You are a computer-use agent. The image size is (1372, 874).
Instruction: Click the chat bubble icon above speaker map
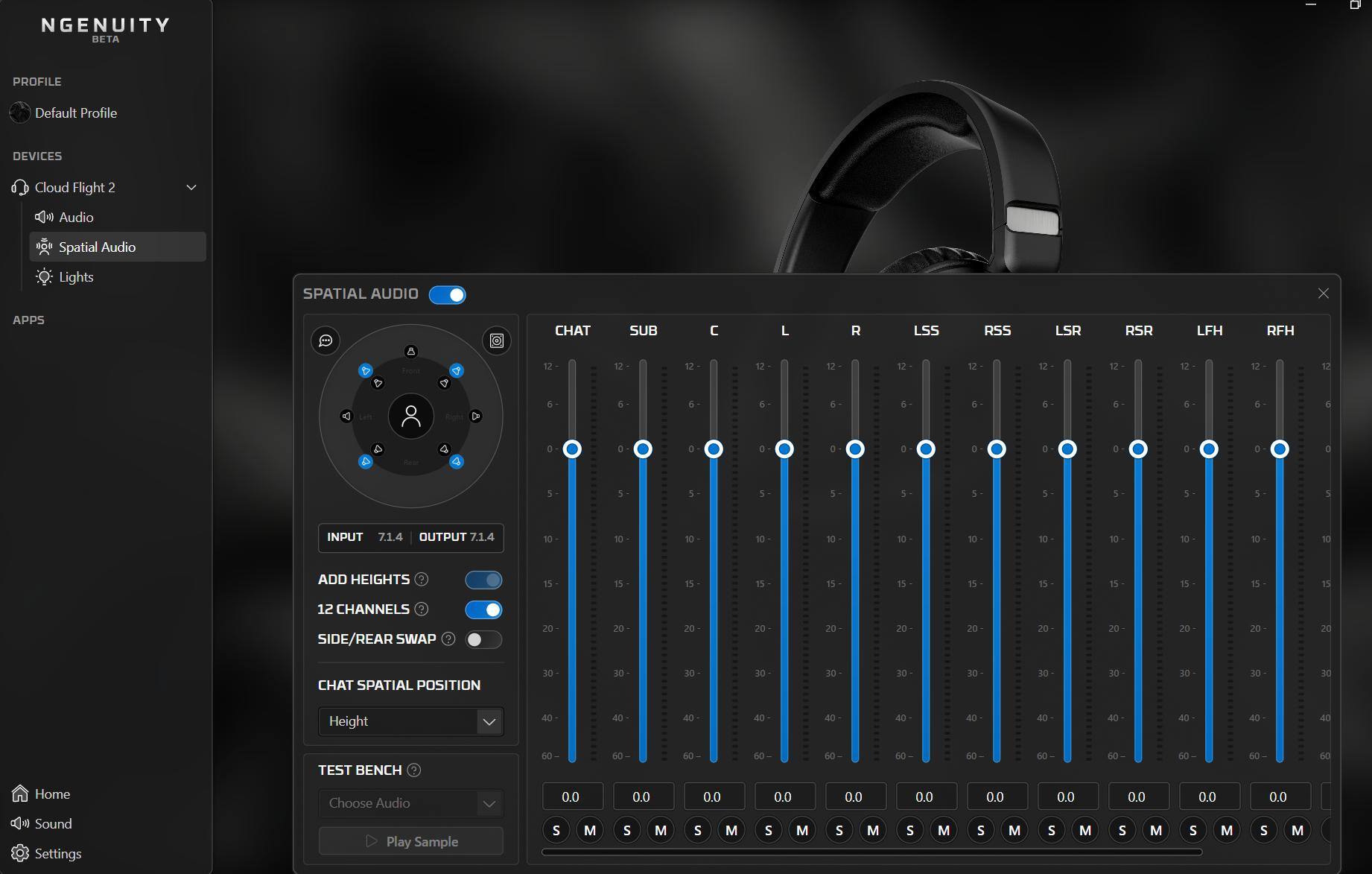point(325,341)
